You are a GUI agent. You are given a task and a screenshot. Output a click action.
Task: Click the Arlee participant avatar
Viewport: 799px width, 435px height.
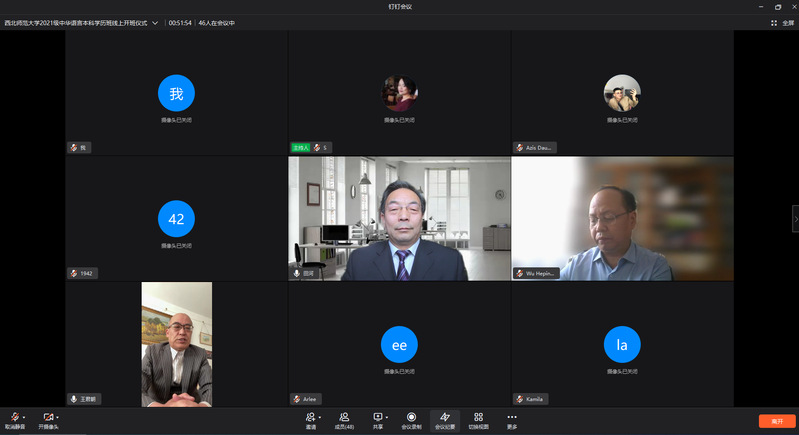399,345
